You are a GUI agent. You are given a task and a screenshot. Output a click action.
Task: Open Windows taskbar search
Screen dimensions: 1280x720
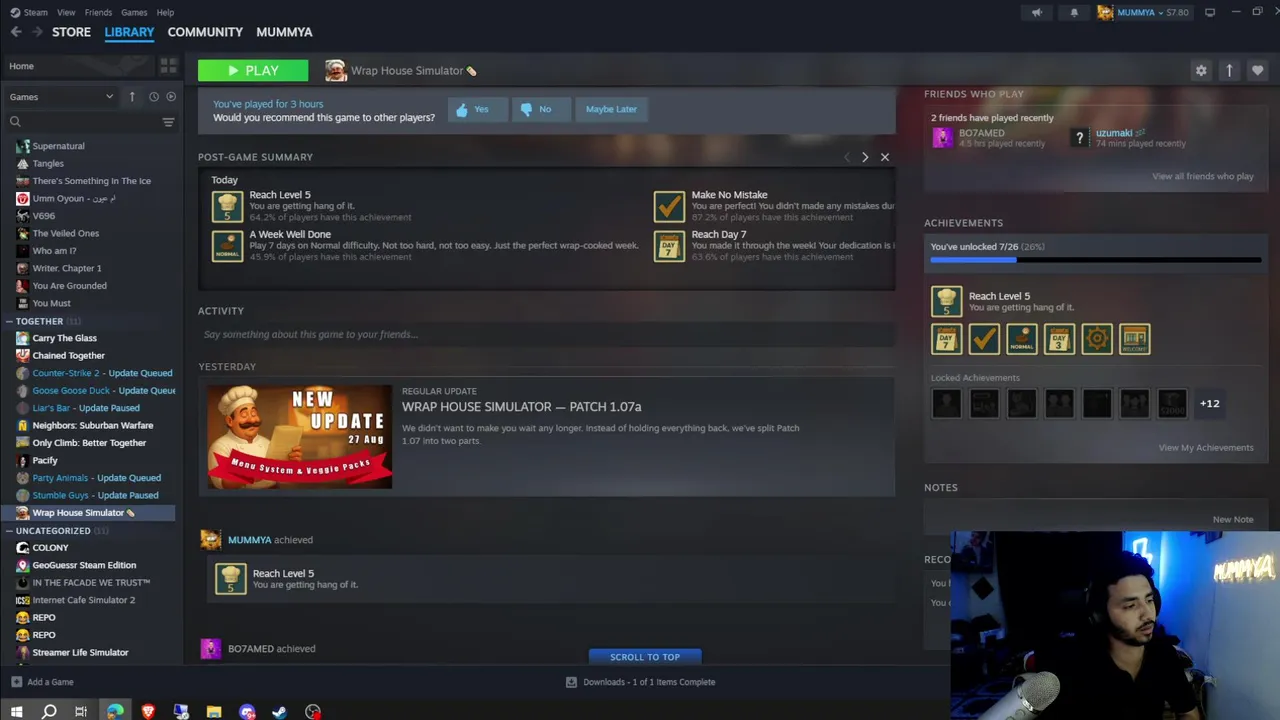(49, 712)
